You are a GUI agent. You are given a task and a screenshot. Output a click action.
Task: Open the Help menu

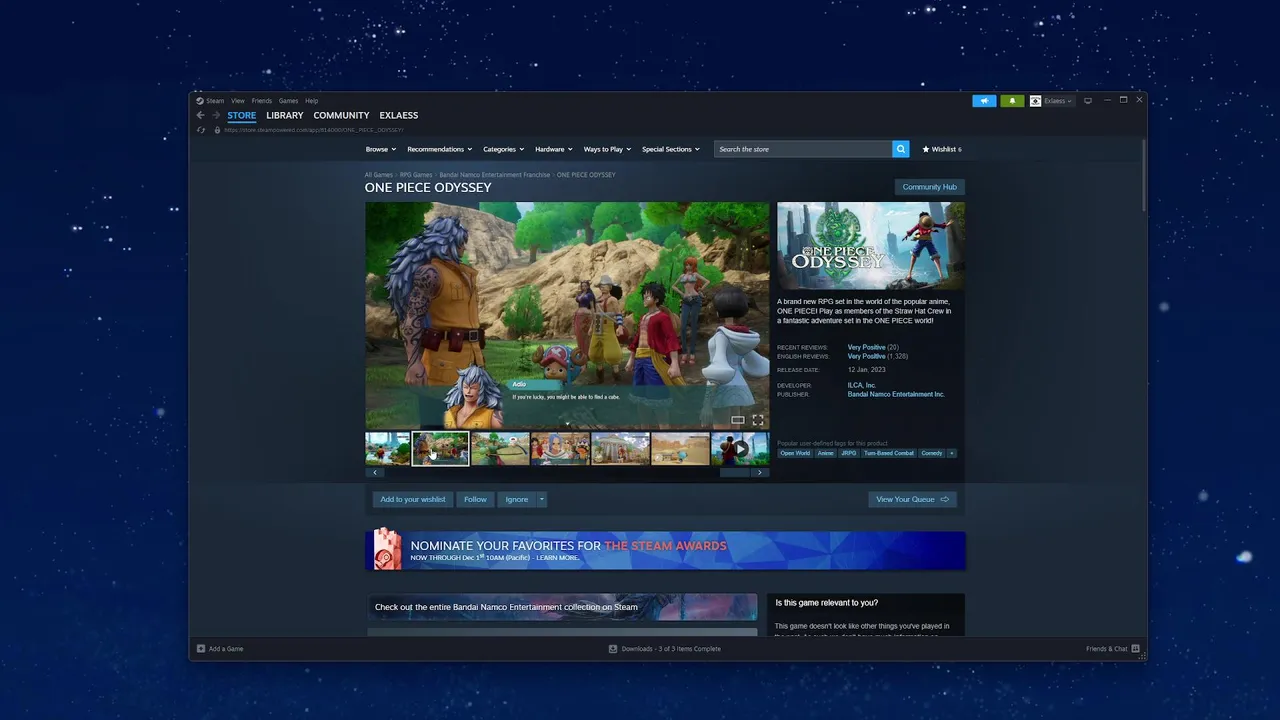pos(311,101)
